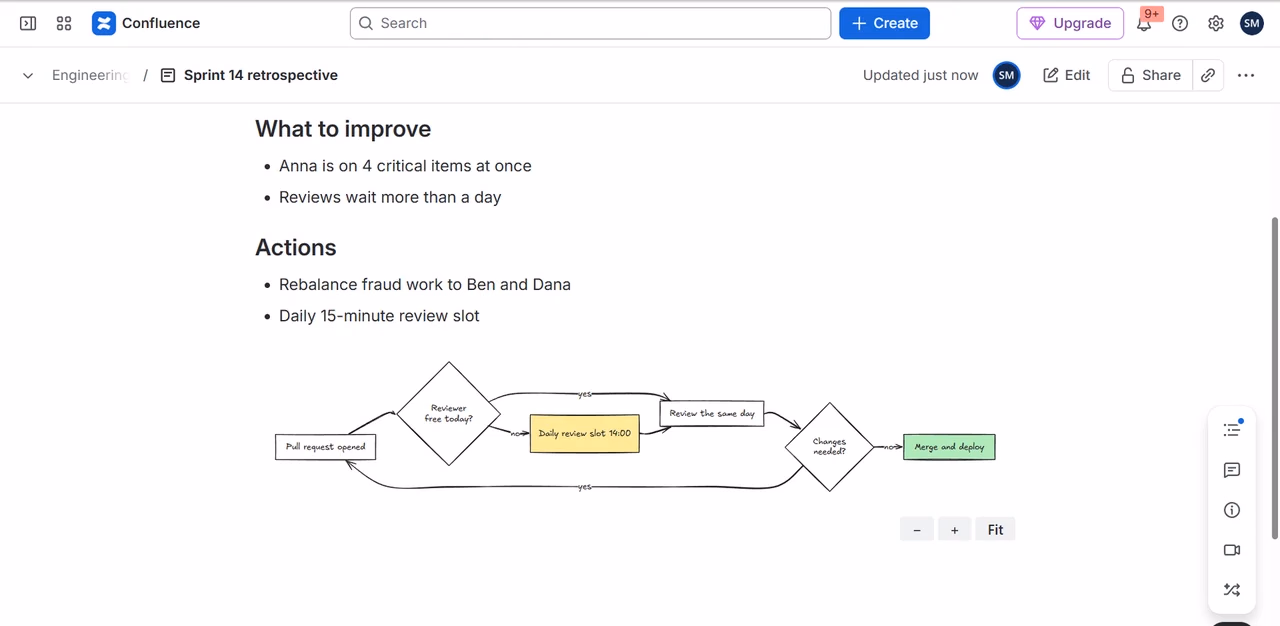Click 'Reviews wait more than a day'

pos(390,197)
